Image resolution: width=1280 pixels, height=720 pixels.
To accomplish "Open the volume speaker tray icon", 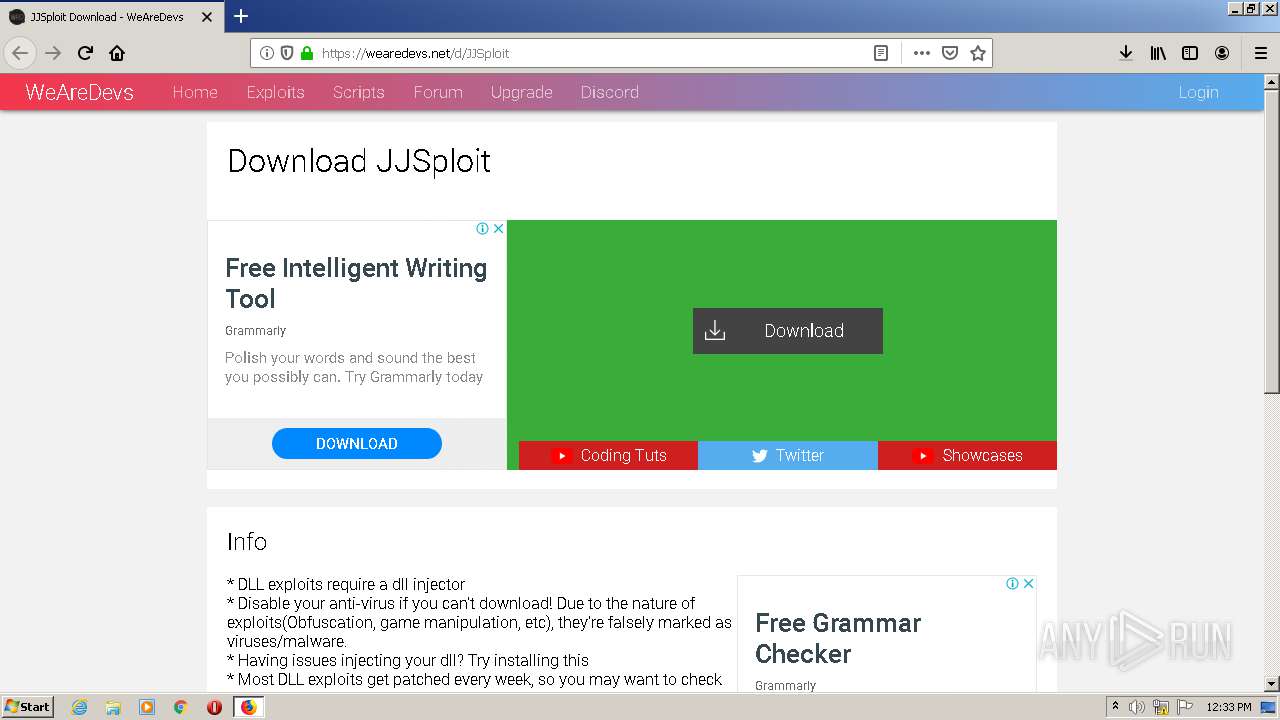I will click(1137, 707).
